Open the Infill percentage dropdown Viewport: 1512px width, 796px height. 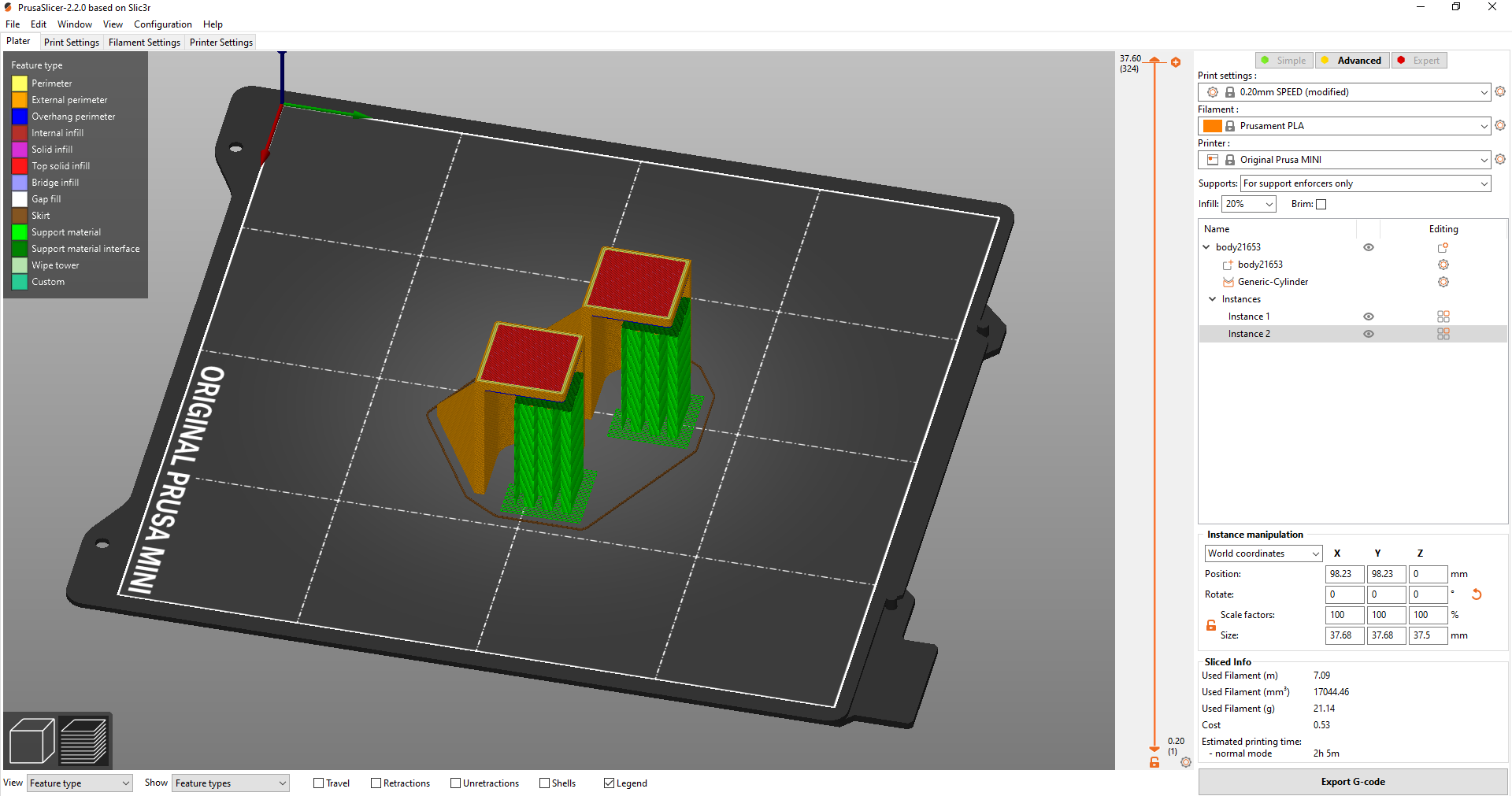(x=1249, y=204)
